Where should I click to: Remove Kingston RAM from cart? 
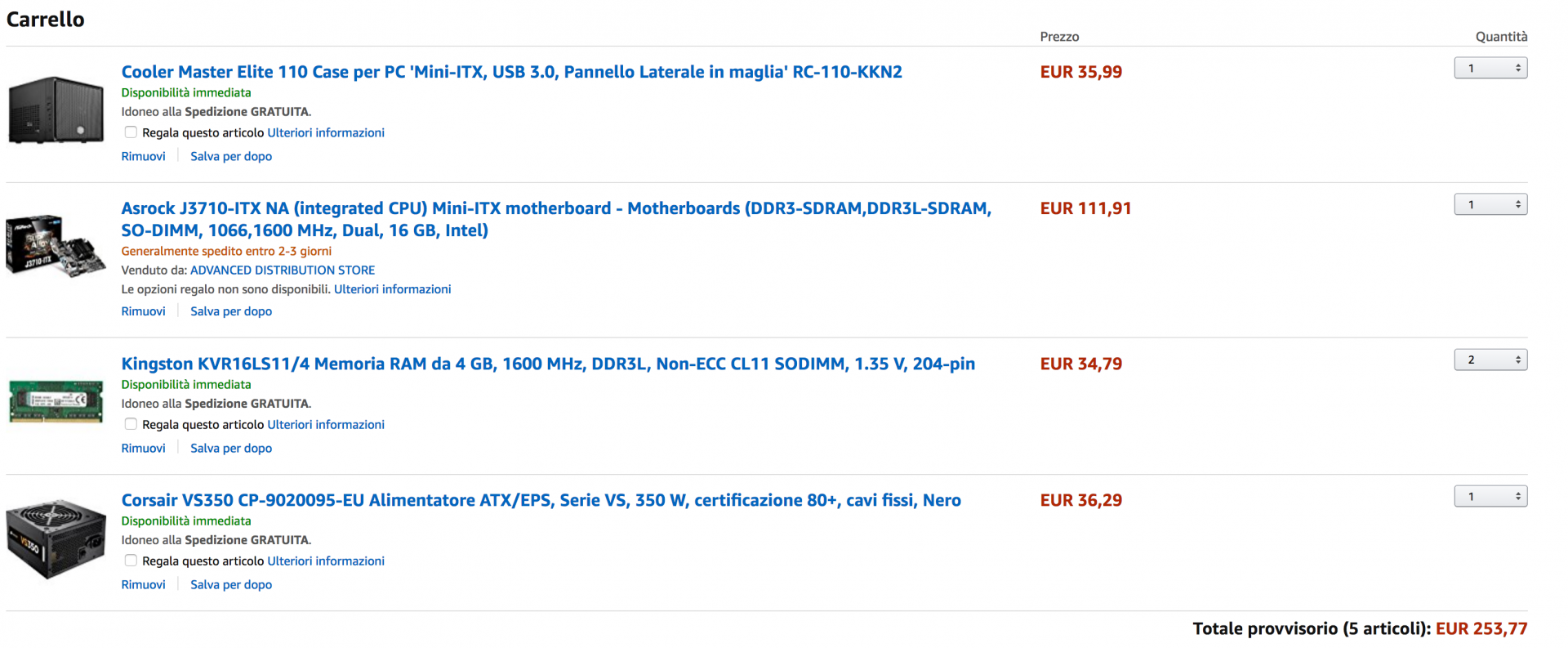click(143, 448)
